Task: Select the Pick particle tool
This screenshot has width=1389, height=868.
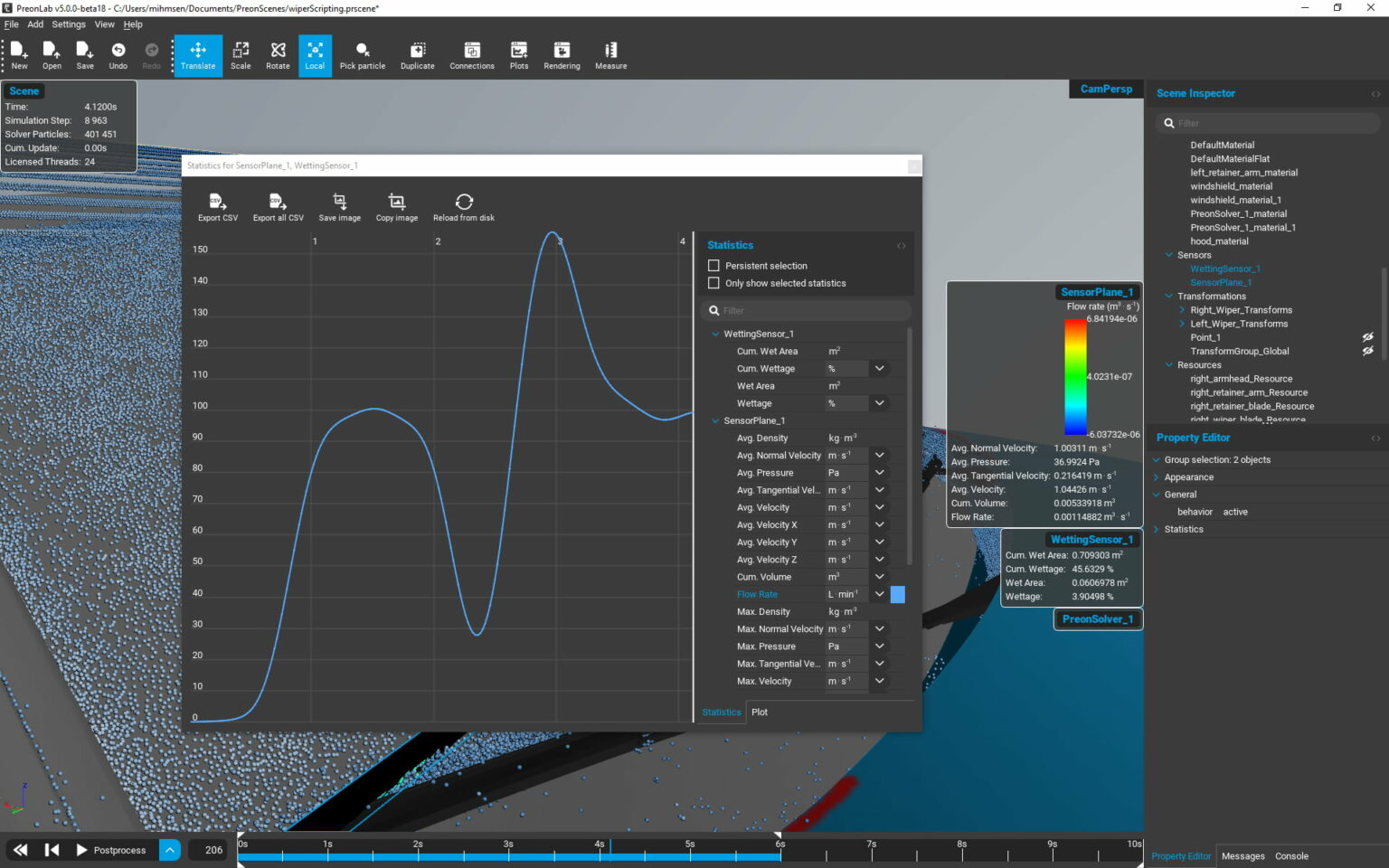Action: (362, 55)
